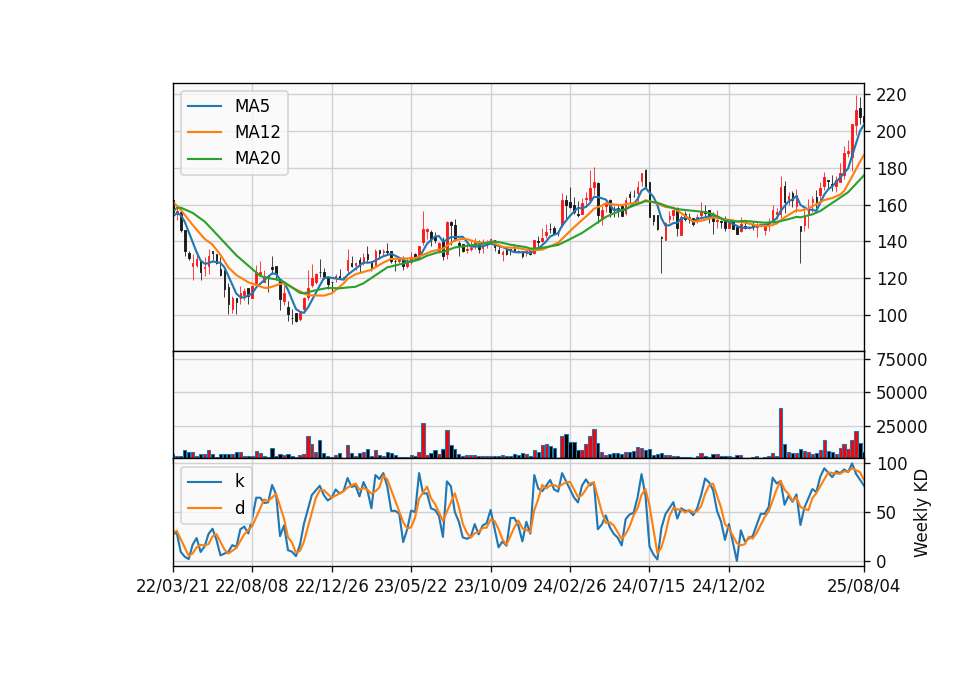Click the 24/07/15 date label
960x690 pixels.
coord(649,586)
